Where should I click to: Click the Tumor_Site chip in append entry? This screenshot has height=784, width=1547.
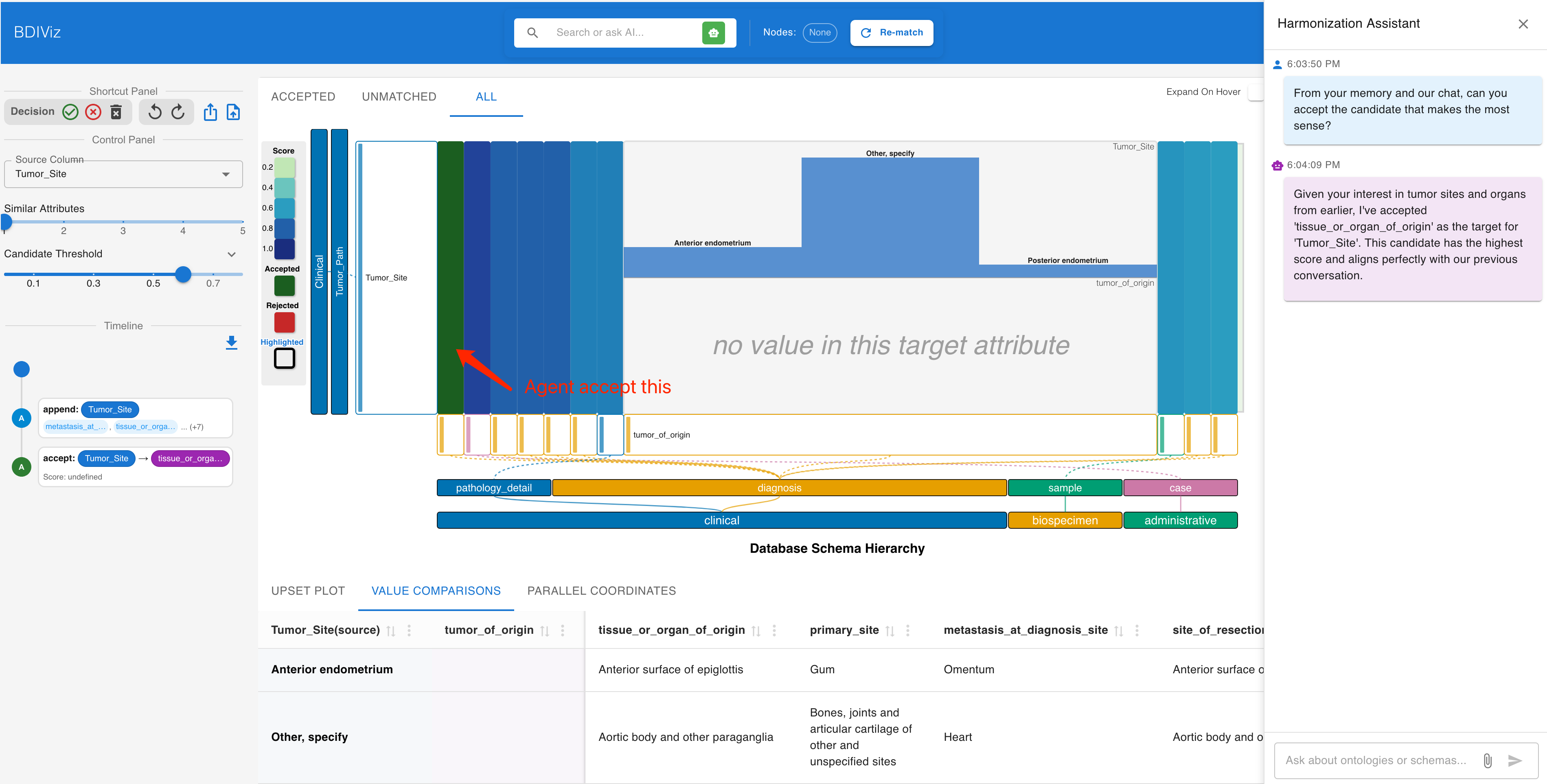(x=110, y=410)
